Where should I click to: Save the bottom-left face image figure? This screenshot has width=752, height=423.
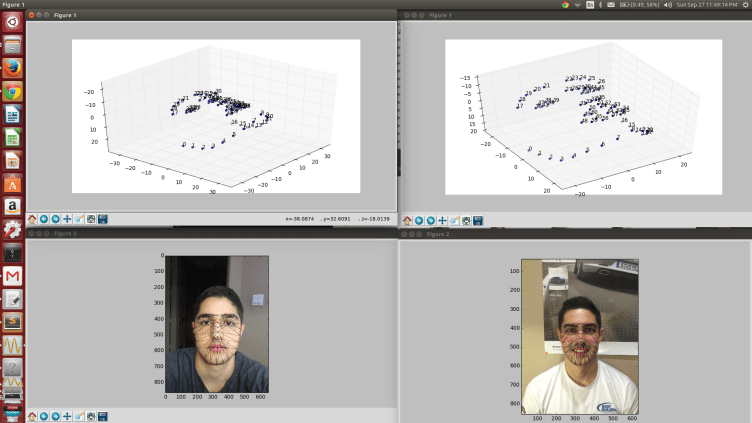[102, 415]
